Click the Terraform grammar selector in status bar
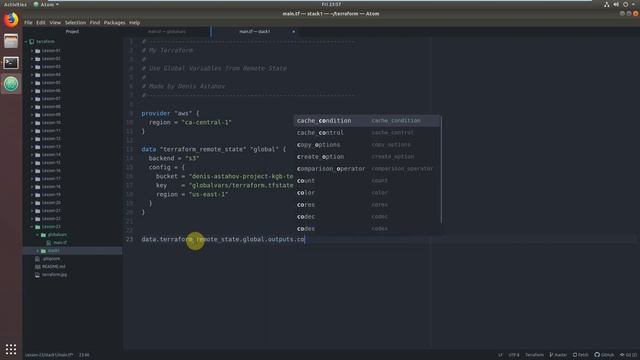The width and height of the screenshot is (640, 360). pyautogui.click(x=534, y=355)
